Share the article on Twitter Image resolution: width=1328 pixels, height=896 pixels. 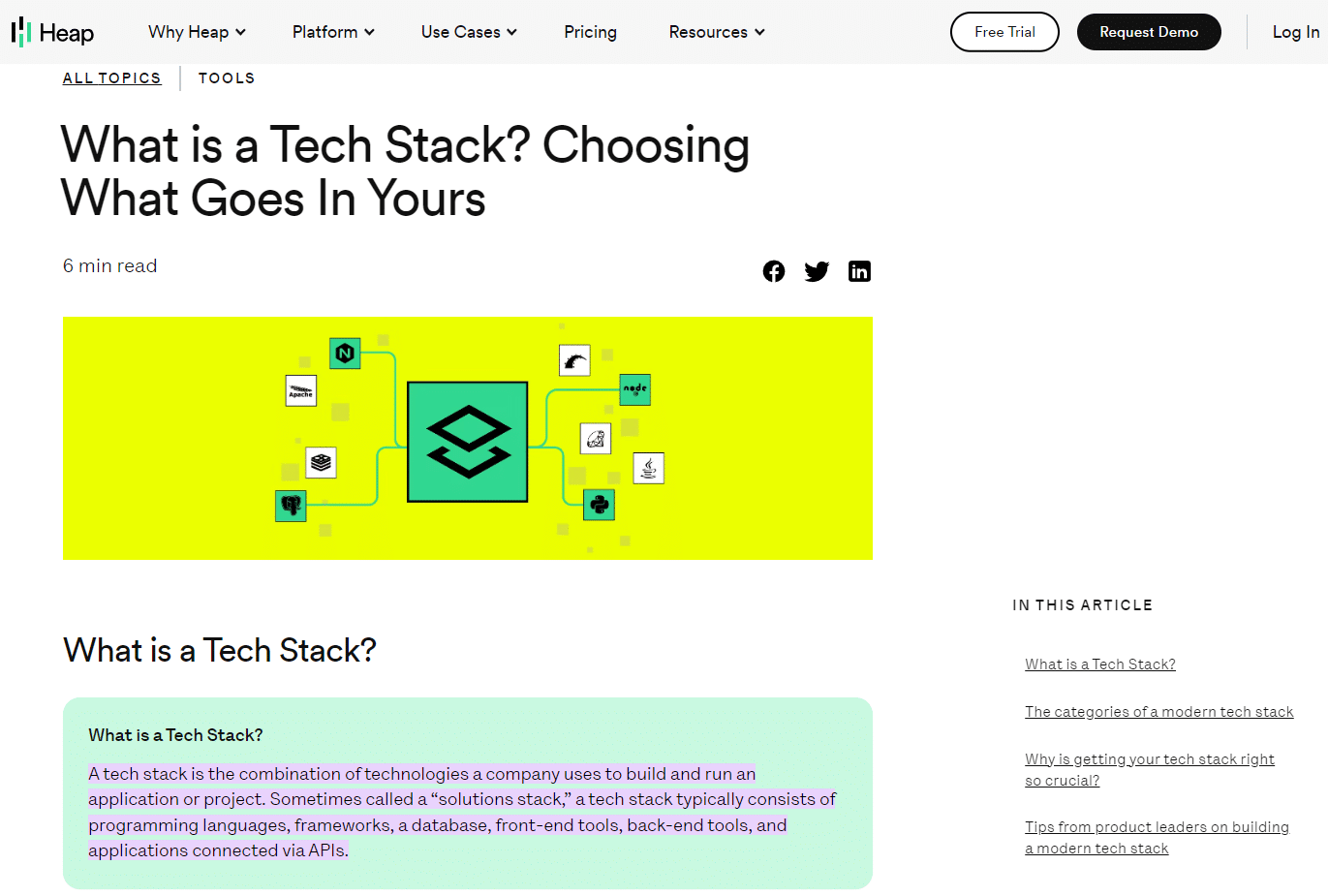816,271
